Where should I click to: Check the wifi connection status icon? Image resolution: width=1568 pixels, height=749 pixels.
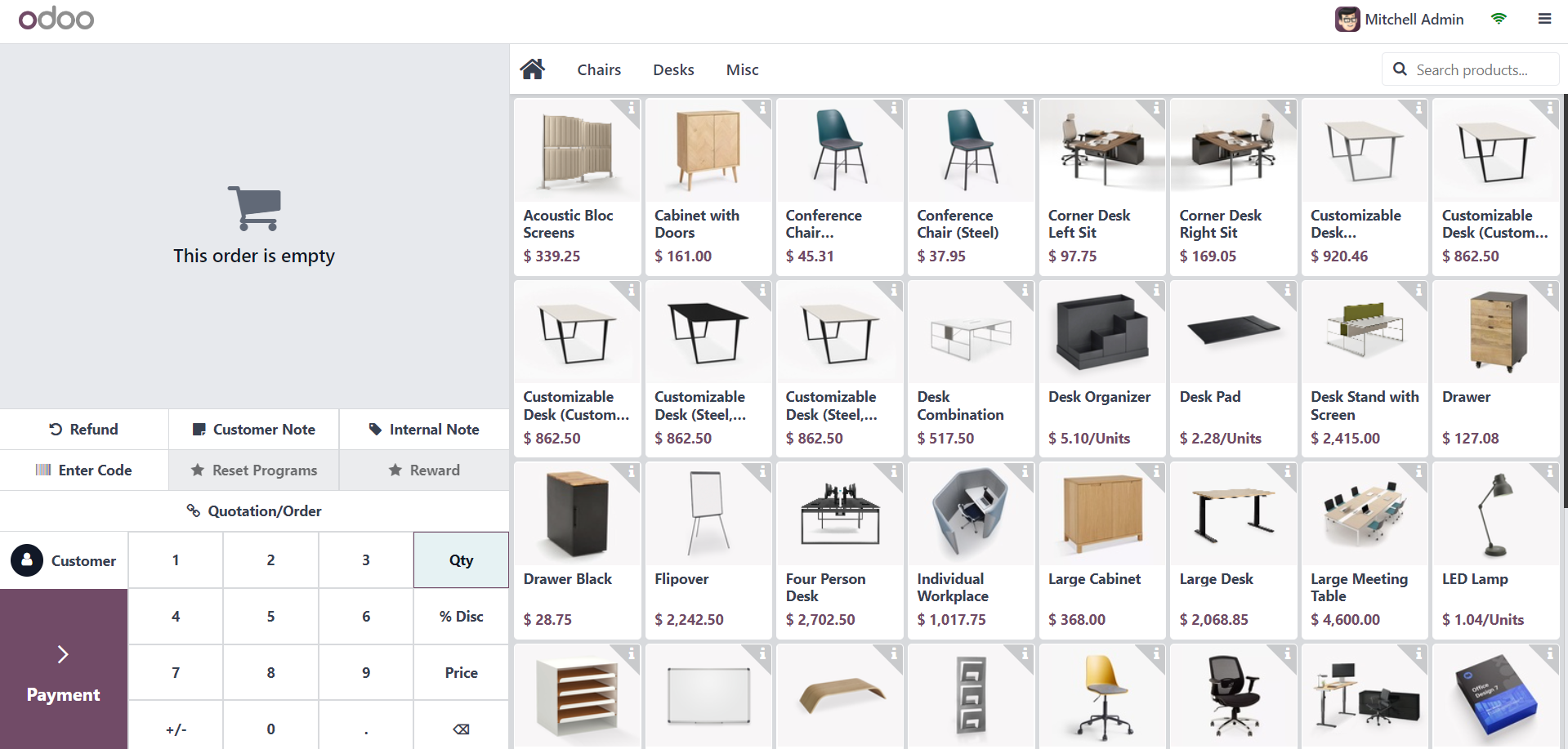pos(1499,19)
